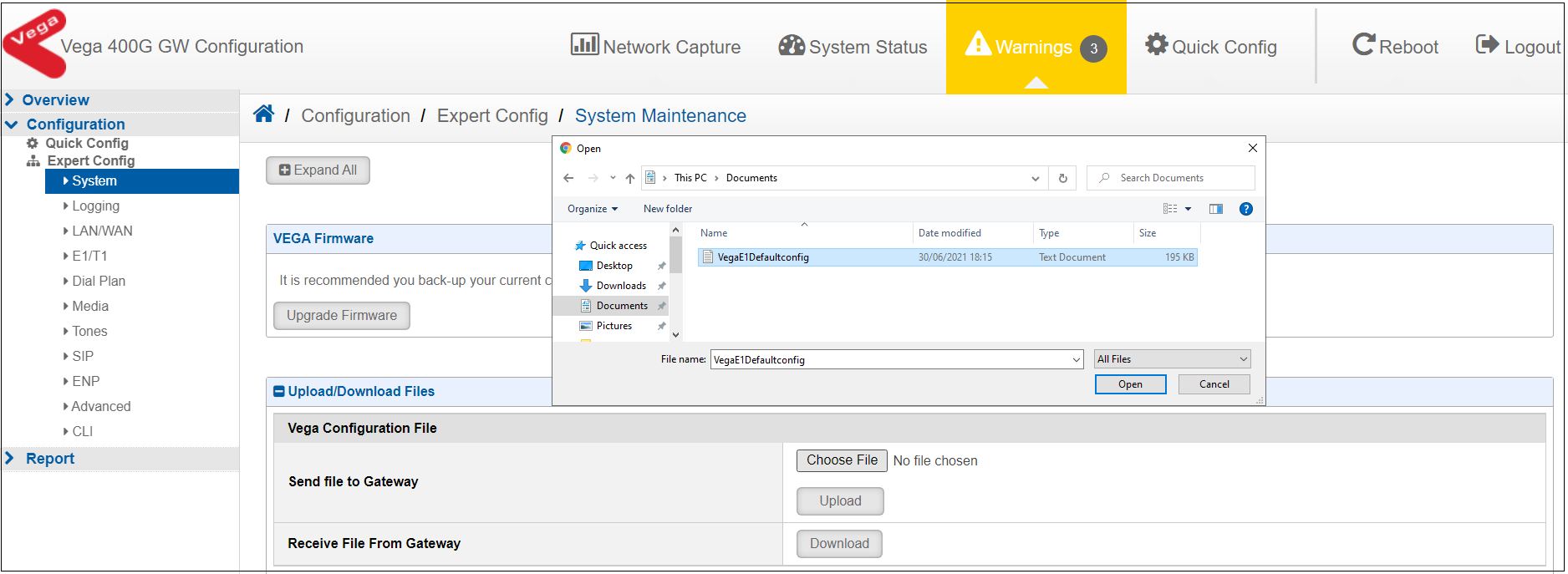Select Pictures in the navigation pane
1568x574 pixels.
pyautogui.click(x=614, y=326)
